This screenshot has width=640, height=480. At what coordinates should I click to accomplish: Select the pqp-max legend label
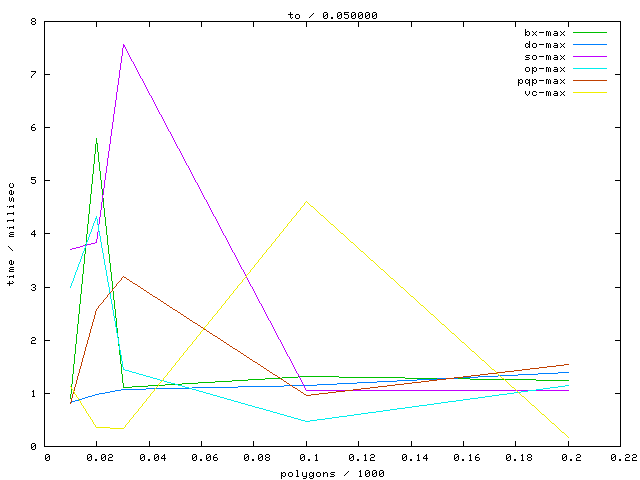pyautogui.click(x=542, y=81)
